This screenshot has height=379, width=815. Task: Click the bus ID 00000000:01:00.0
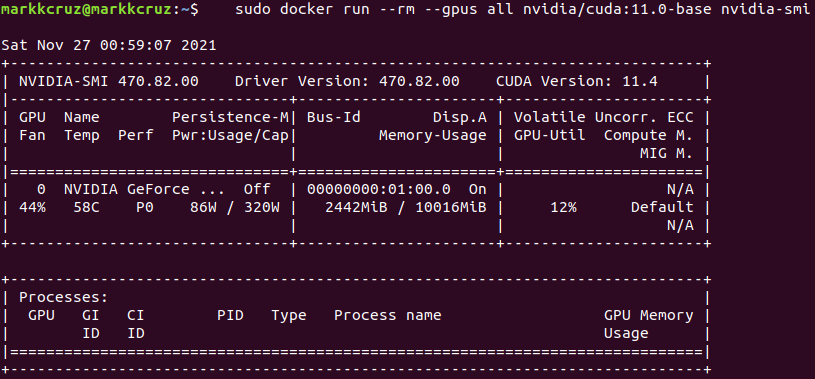379,189
